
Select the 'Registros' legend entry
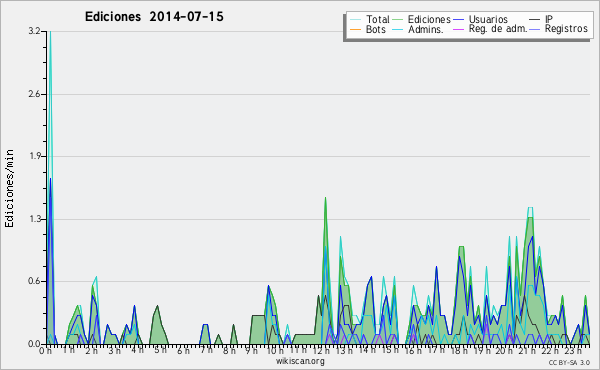click(566, 29)
